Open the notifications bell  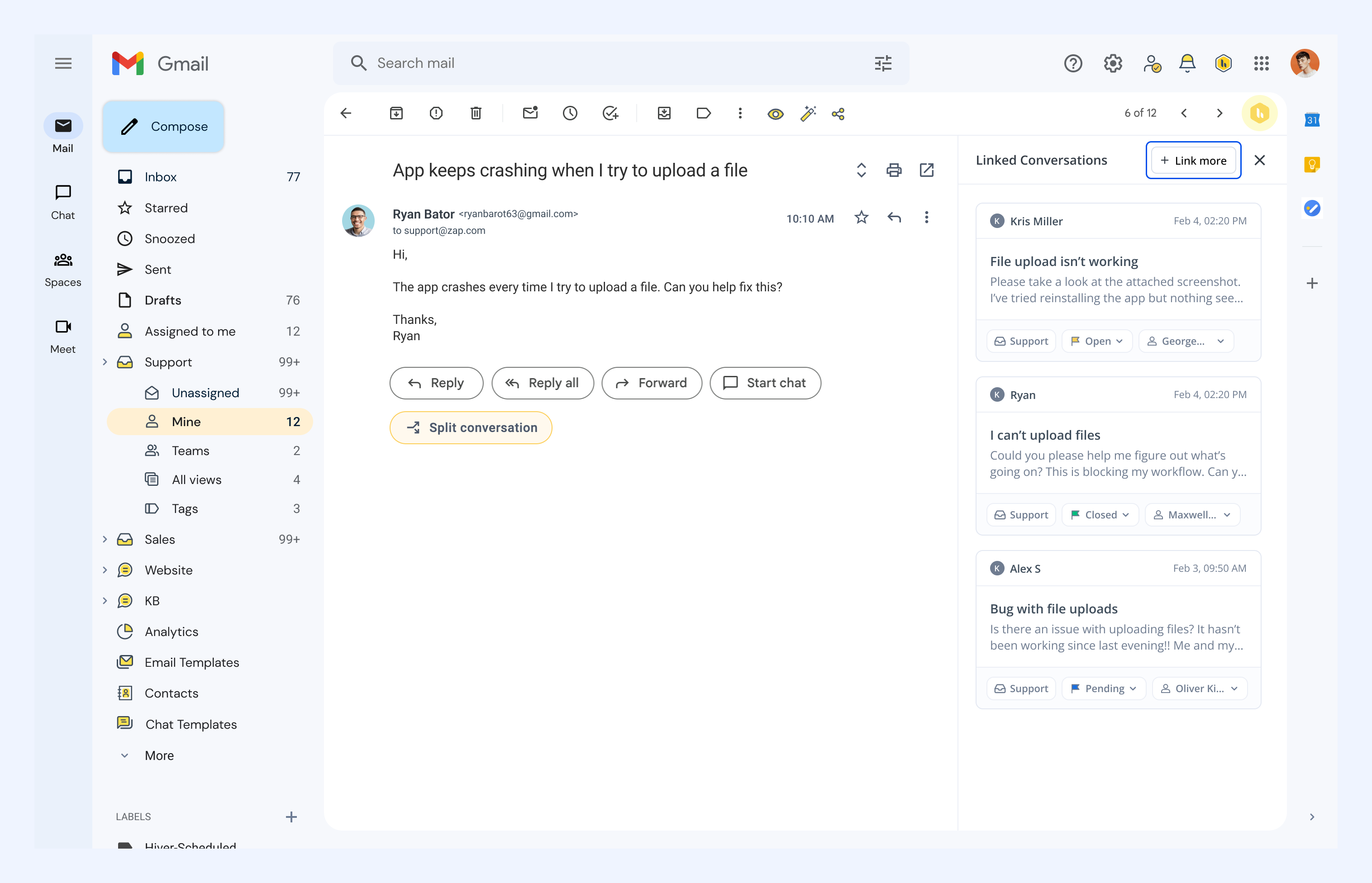click(1187, 63)
